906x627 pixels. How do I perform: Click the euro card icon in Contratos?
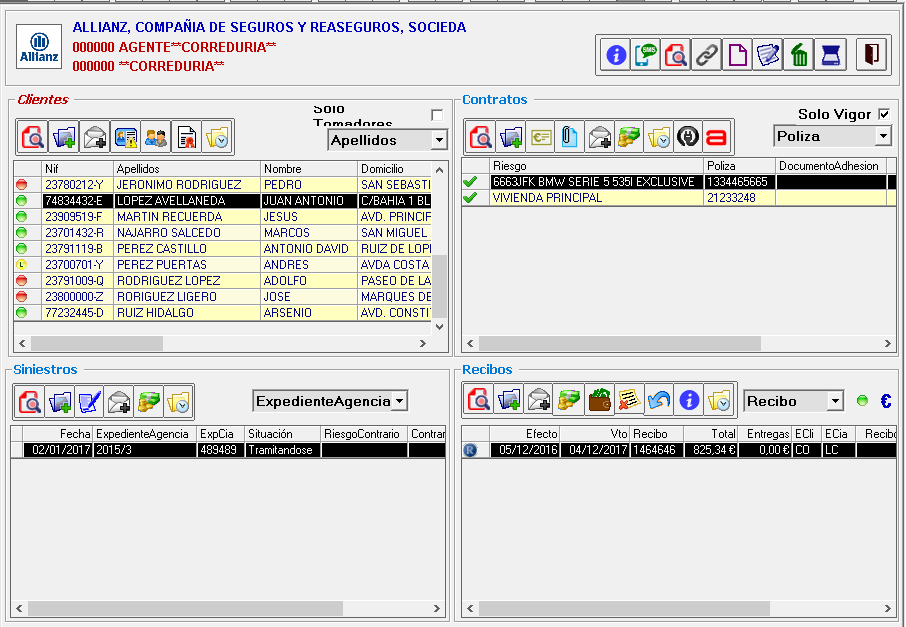click(540, 137)
